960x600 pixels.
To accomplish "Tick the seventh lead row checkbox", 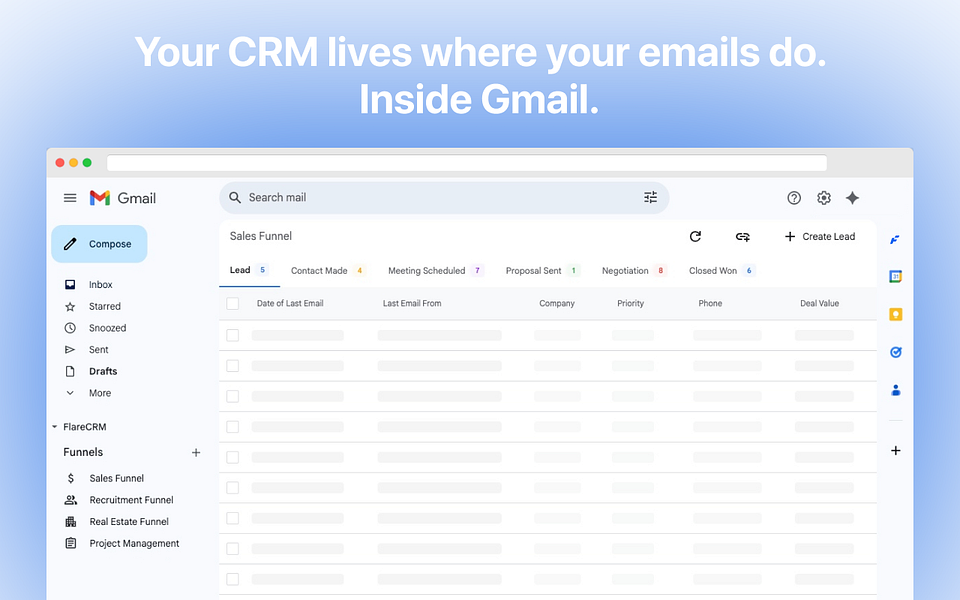I will (x=233, y=519).
